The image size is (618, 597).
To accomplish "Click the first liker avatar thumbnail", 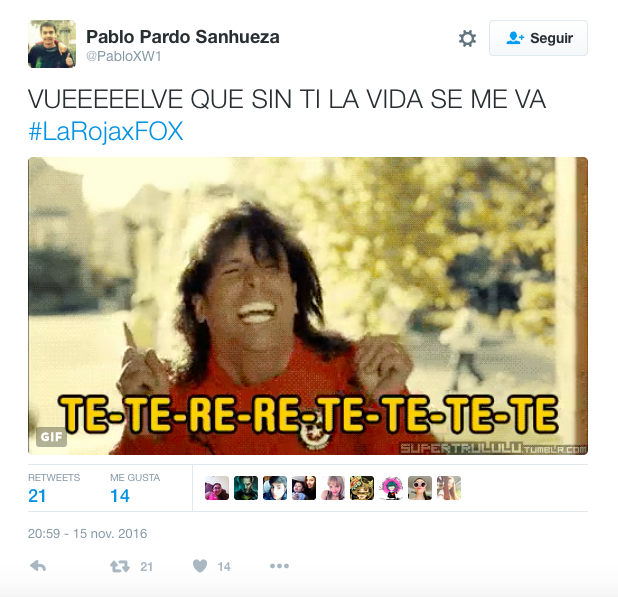I will coord(217,488).
